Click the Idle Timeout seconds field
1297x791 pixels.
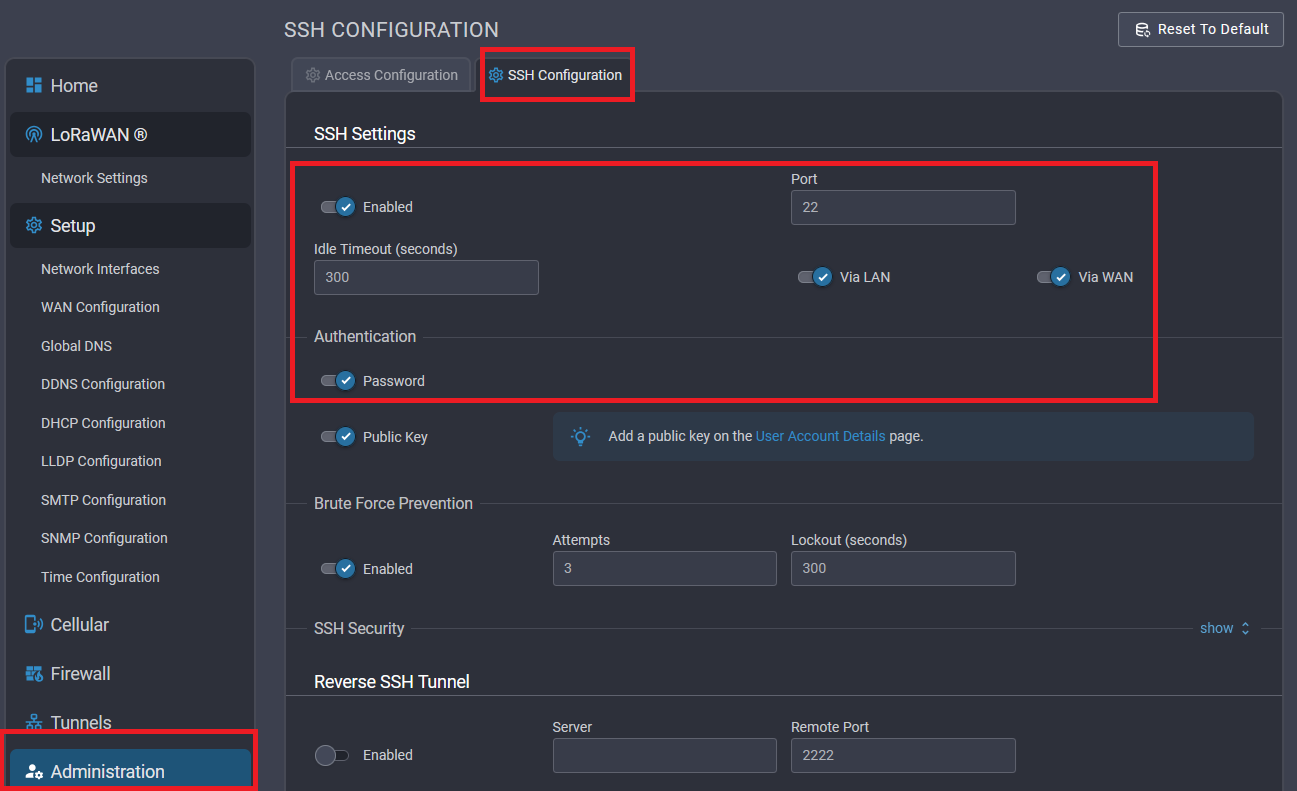click(x=426, y=278)
